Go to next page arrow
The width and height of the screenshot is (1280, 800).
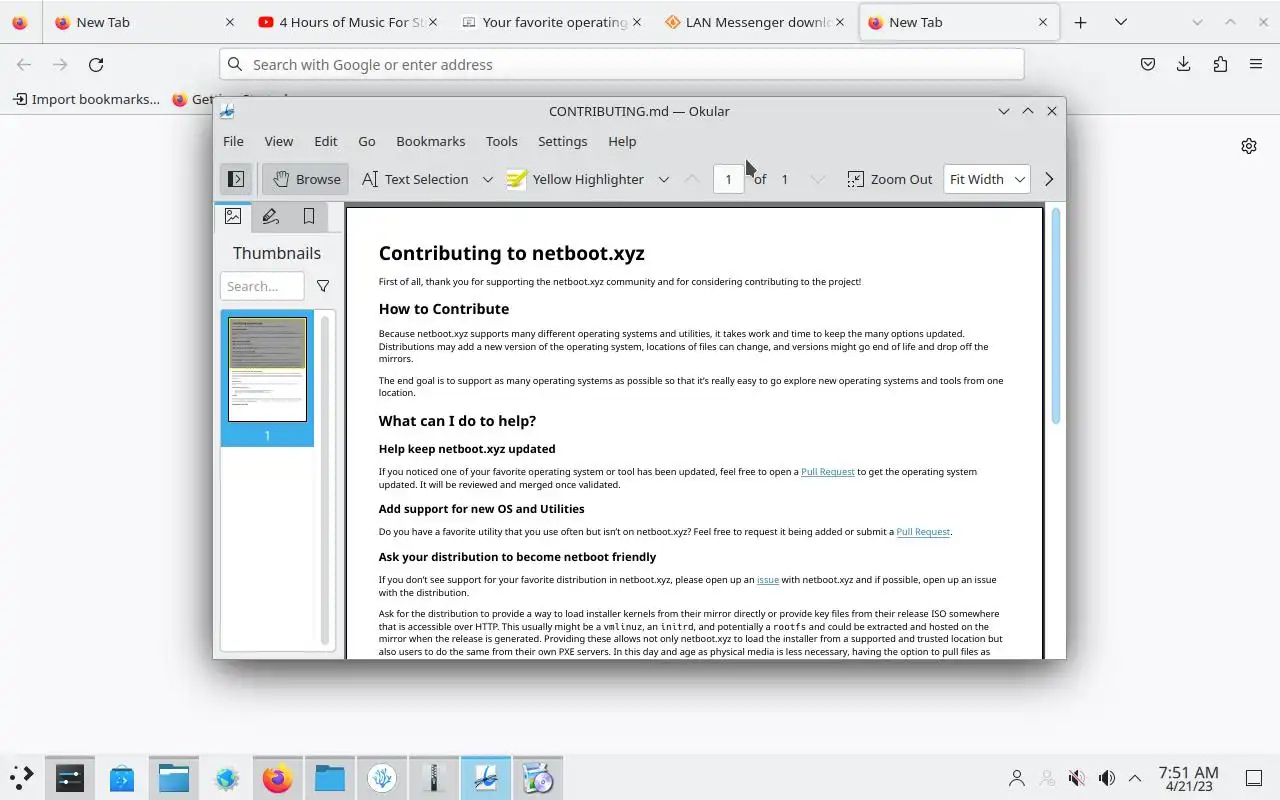coord(818,179)
